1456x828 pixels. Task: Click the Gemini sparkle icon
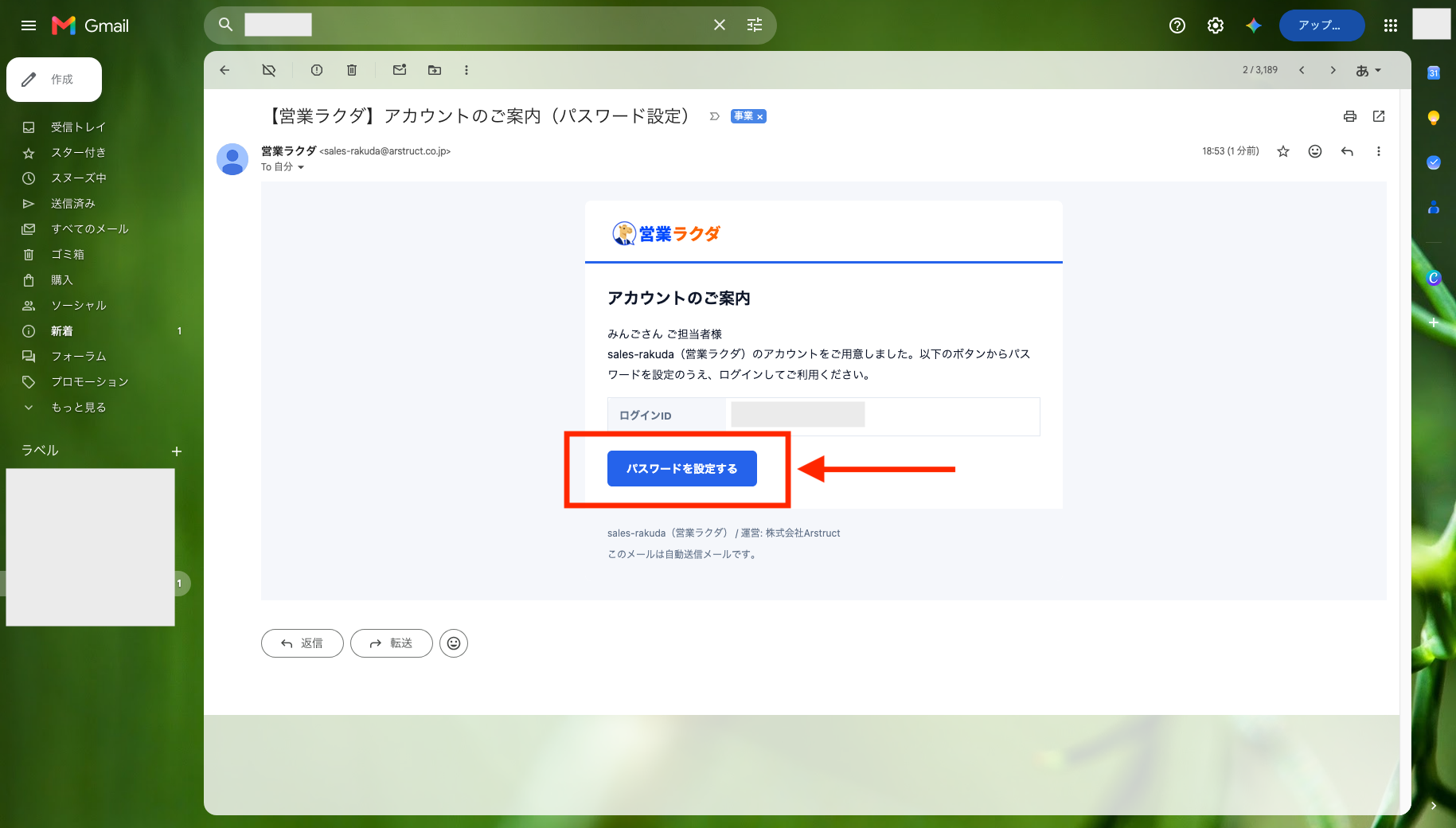coord(1254,25)
